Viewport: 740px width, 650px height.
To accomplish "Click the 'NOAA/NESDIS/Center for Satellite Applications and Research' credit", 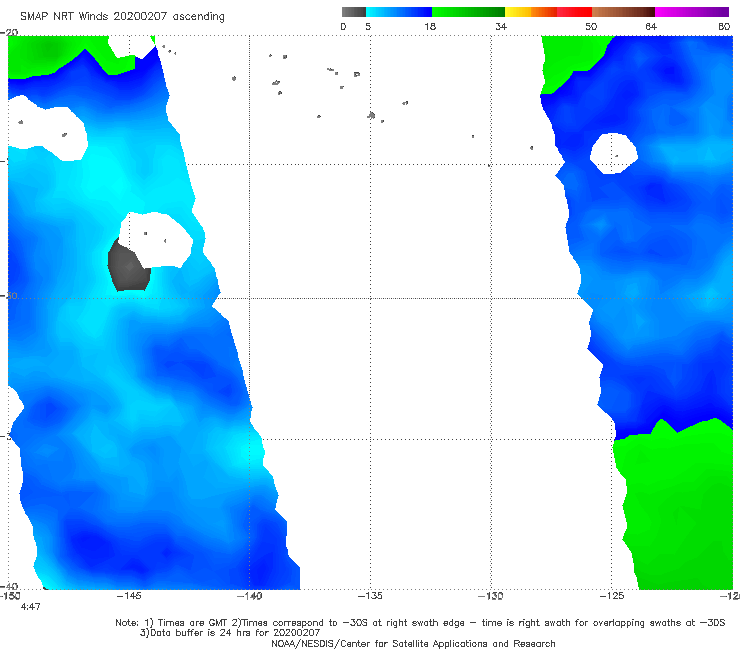I will tap(413, 644).
